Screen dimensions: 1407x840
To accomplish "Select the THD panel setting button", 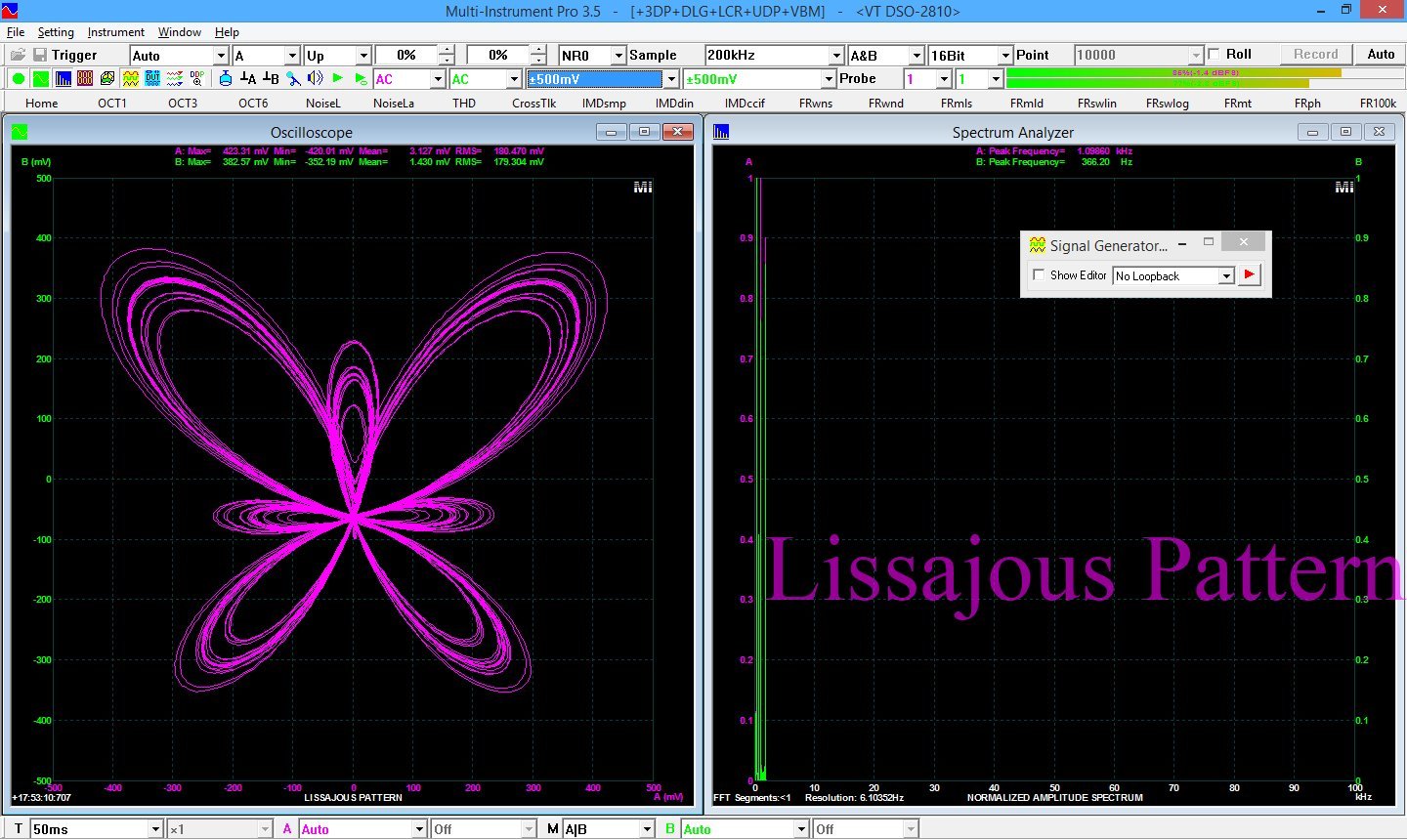I will coord(464,103).
